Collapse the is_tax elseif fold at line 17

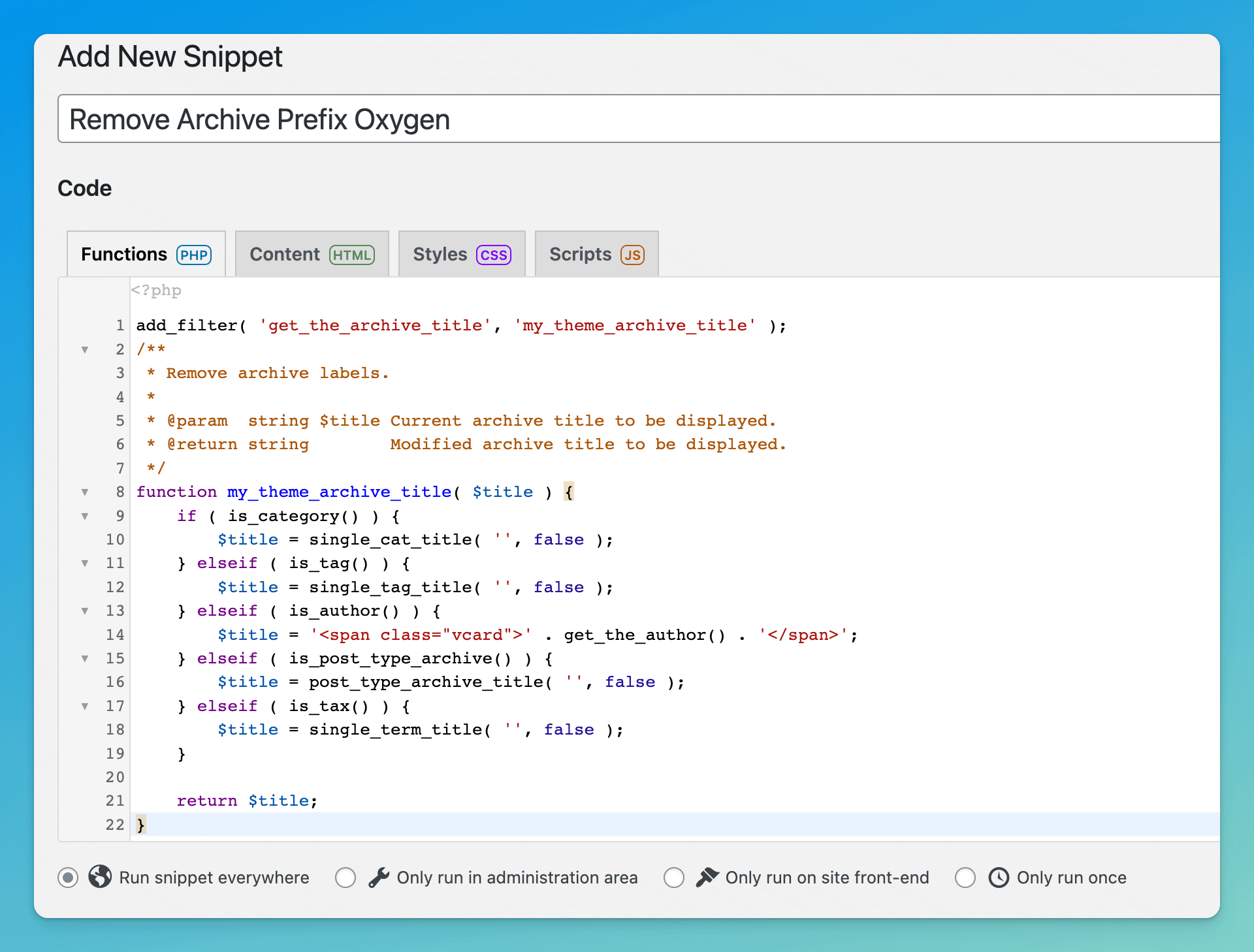(x=85, y=706)
